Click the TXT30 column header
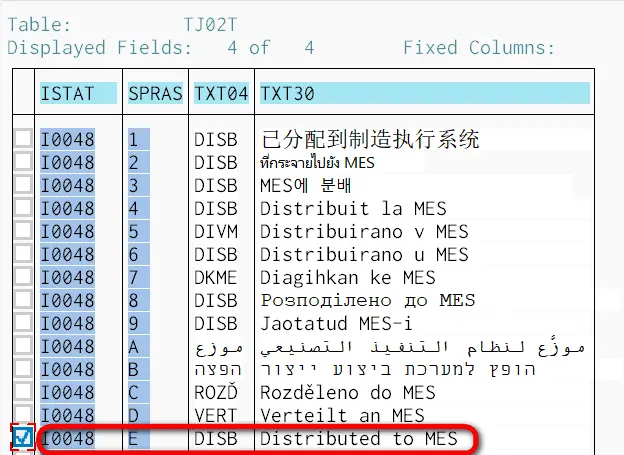The image size is (624, 455). [x=425, y=94]
